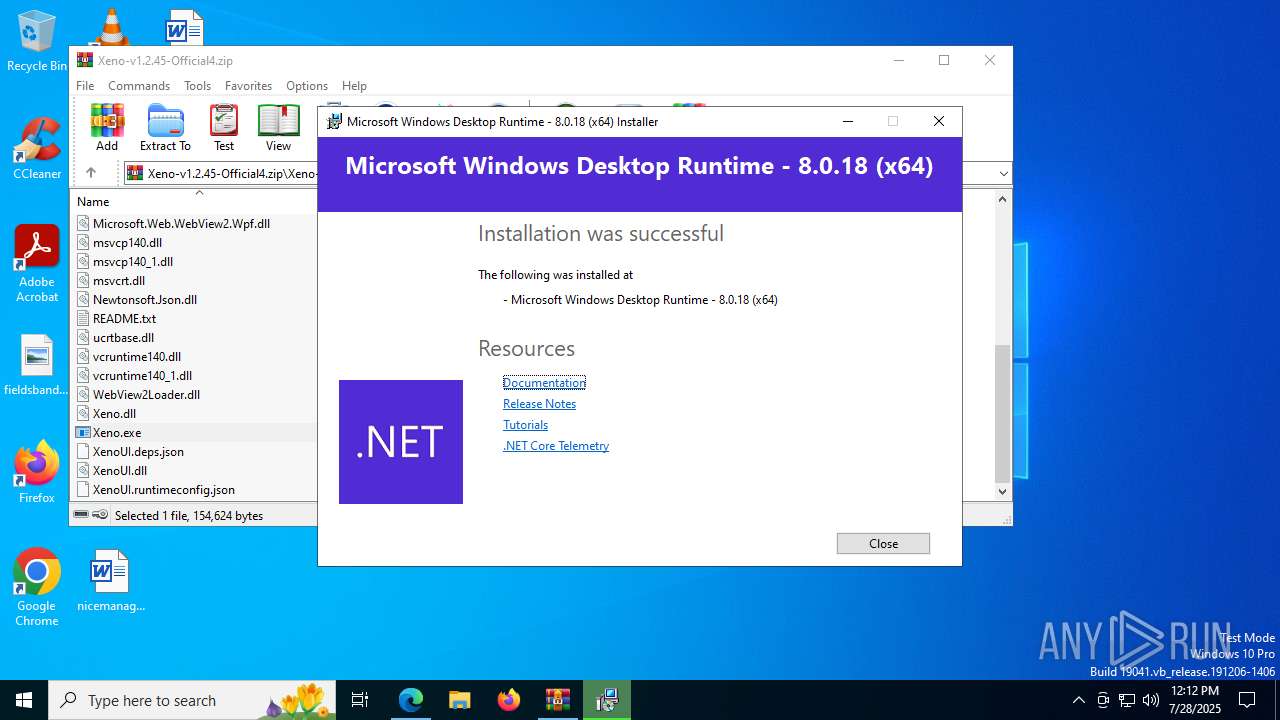
Task: Select Newtonsoft.Json.dll in the file list
Action: (x=145, y=300)
